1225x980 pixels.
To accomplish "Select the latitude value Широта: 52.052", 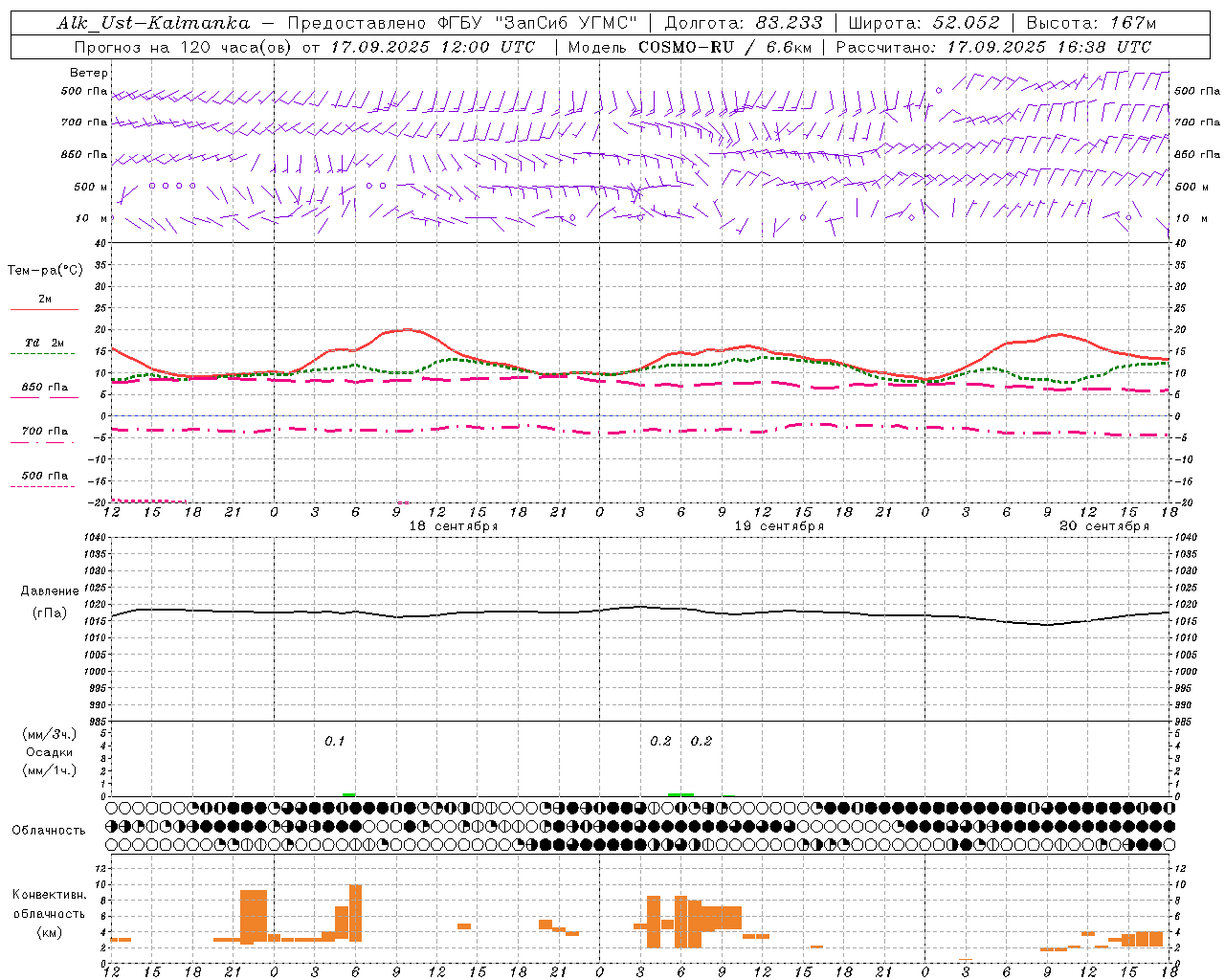I will [924, 24].
